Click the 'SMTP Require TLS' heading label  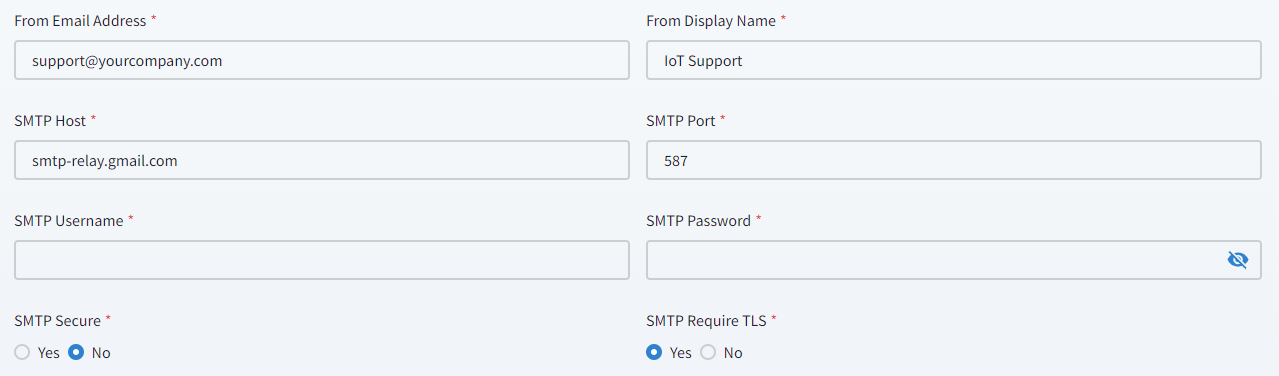706,320
